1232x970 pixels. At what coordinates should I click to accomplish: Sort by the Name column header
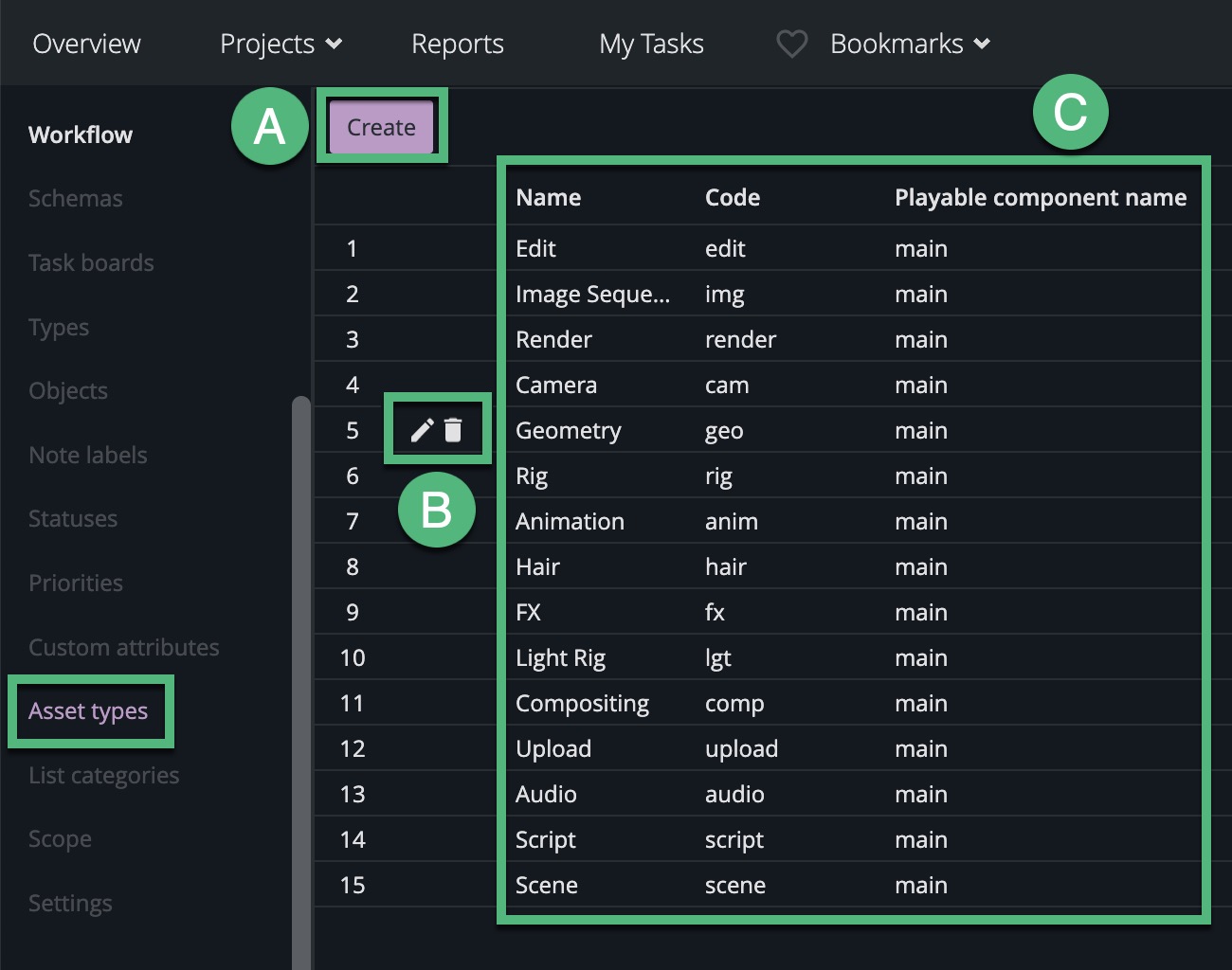click(549, 197)
